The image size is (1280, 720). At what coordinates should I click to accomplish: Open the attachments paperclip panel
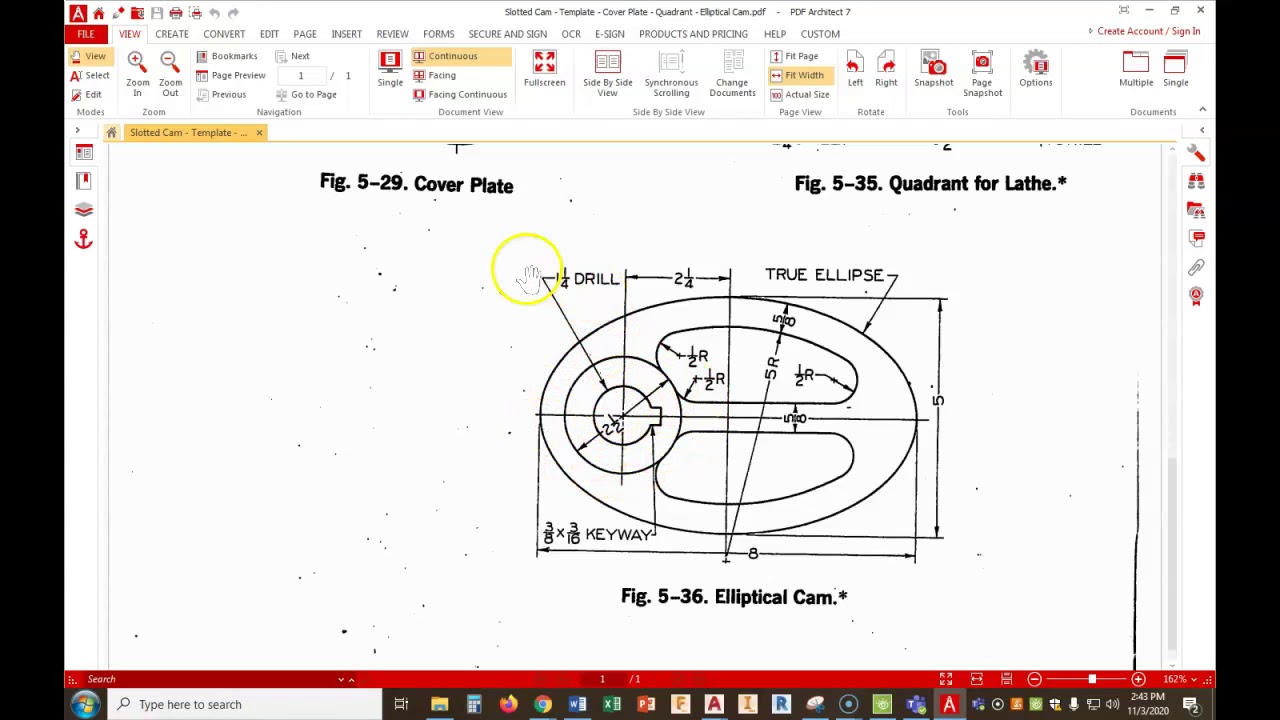(1196, 267)
